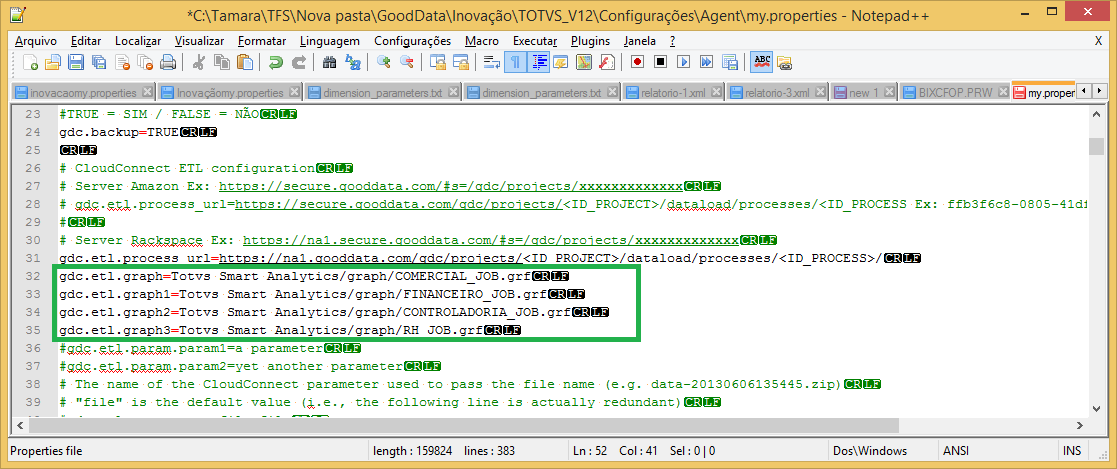
Task: Open the user-defined language dialog icon
Action: [561, 62]
